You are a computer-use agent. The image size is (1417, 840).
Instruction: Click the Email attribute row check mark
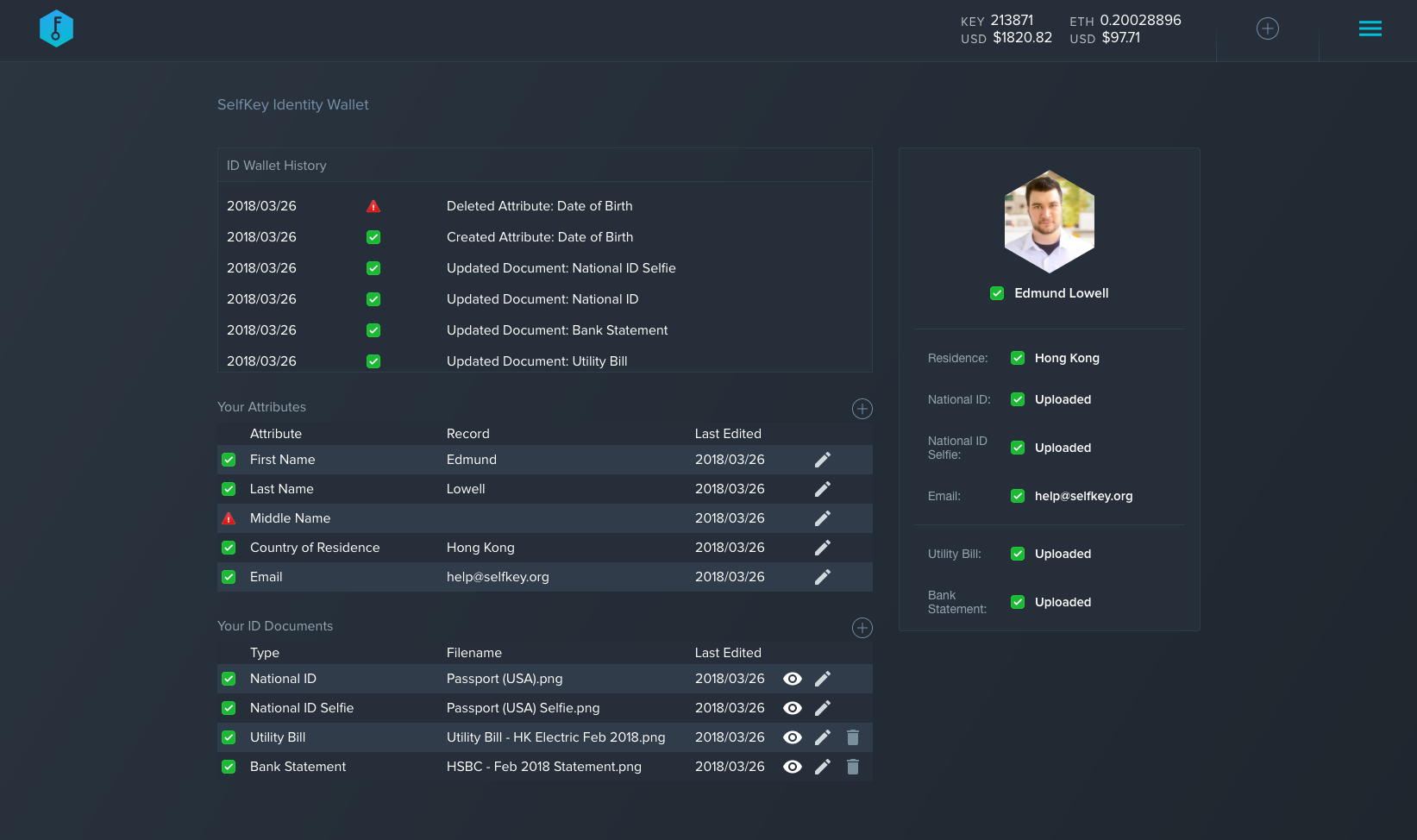[x=229, y=577]
